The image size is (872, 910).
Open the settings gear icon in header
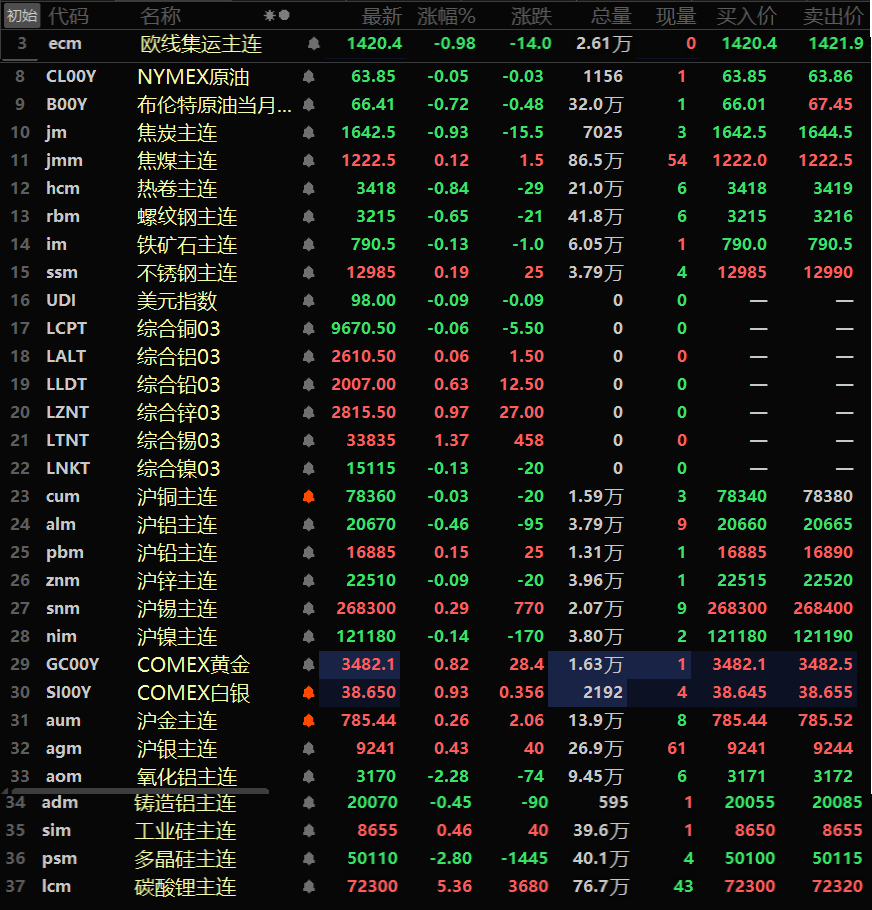coord(268,16)
